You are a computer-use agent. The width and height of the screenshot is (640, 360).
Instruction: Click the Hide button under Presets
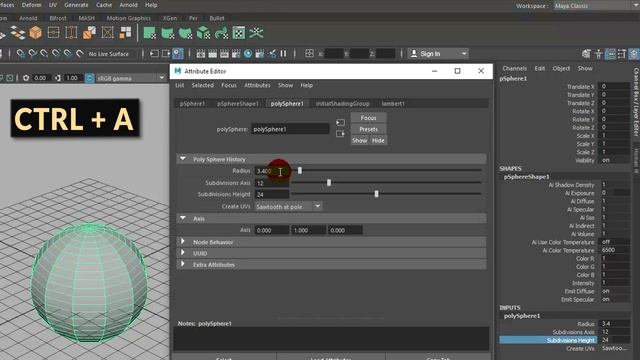click(378, 140)
